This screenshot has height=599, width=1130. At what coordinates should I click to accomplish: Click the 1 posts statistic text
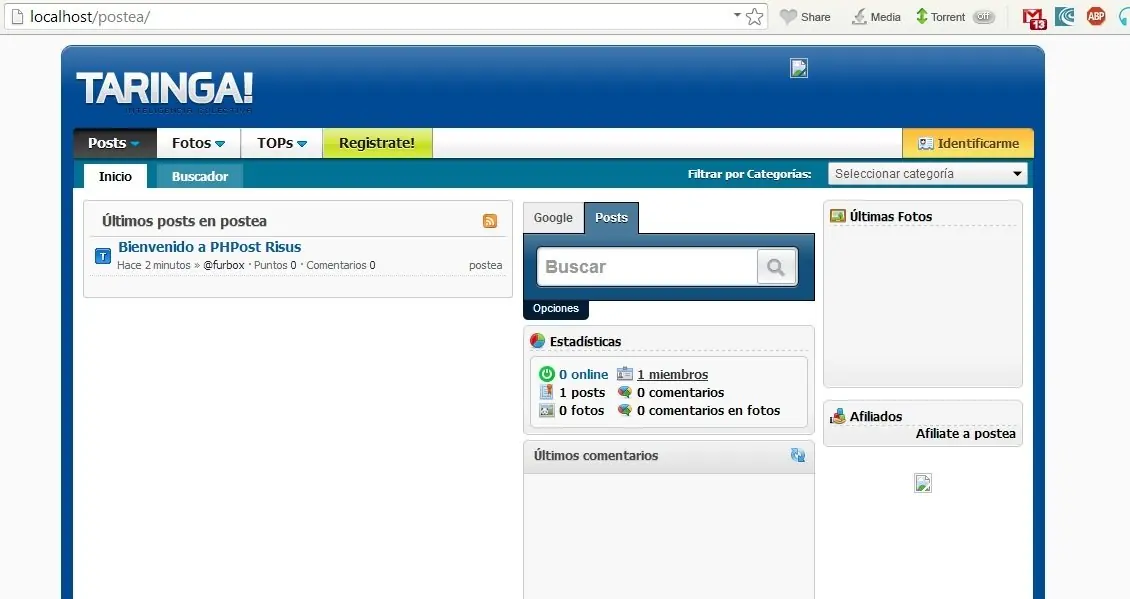point(582,392)
